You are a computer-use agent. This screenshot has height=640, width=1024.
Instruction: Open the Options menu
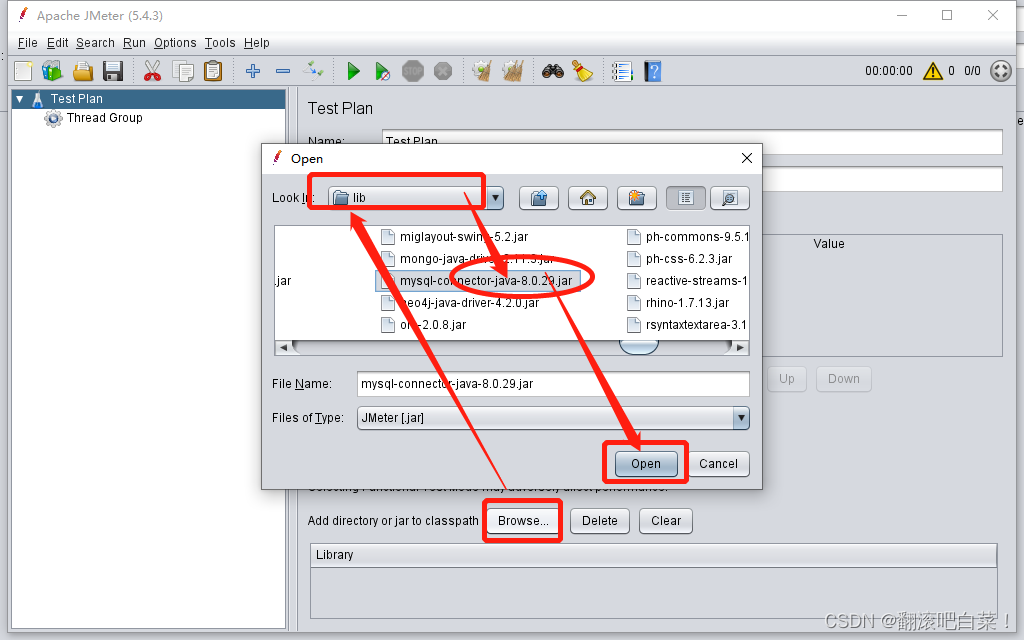pos(175,43)
